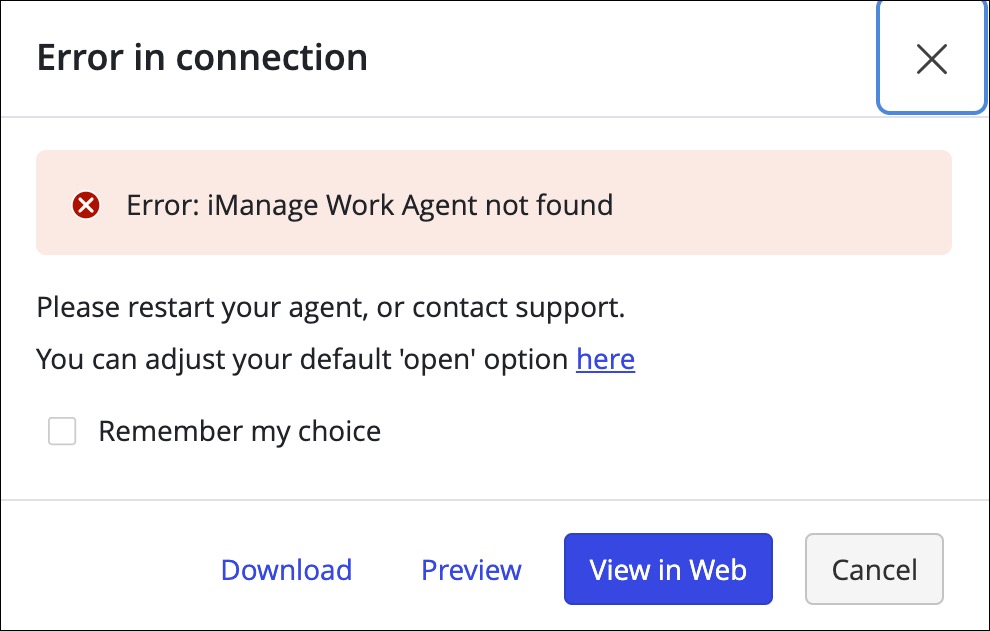Select the error message text about Work Agent
990x631 pixels.
(x=369, y=204)
